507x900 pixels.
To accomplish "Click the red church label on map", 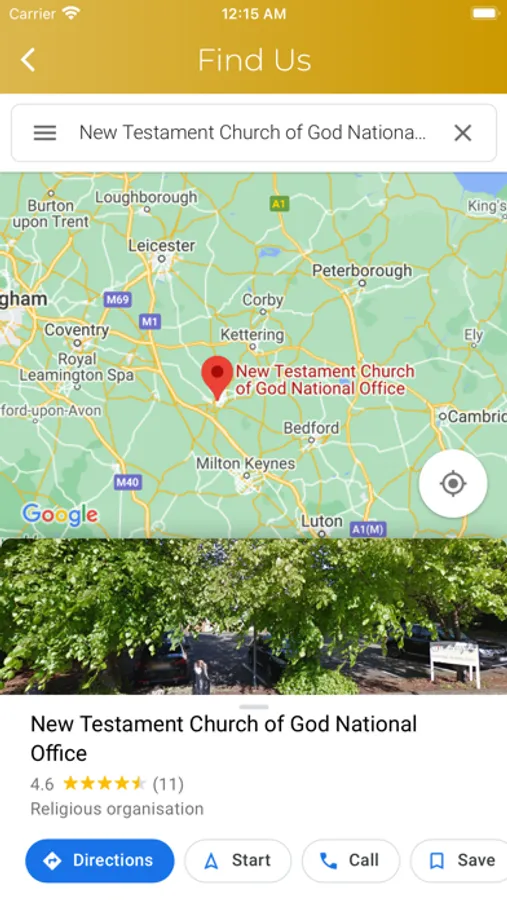I will (325, 379).
